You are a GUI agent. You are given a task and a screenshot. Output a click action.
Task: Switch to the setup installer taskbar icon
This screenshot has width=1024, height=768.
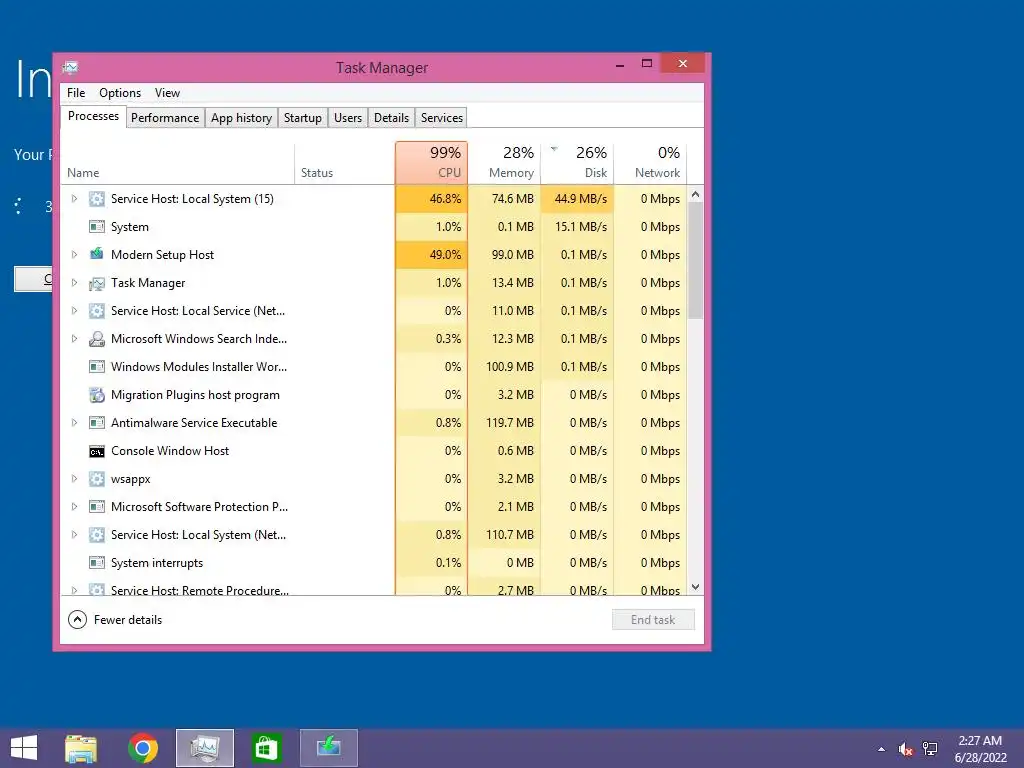point(328,748)
